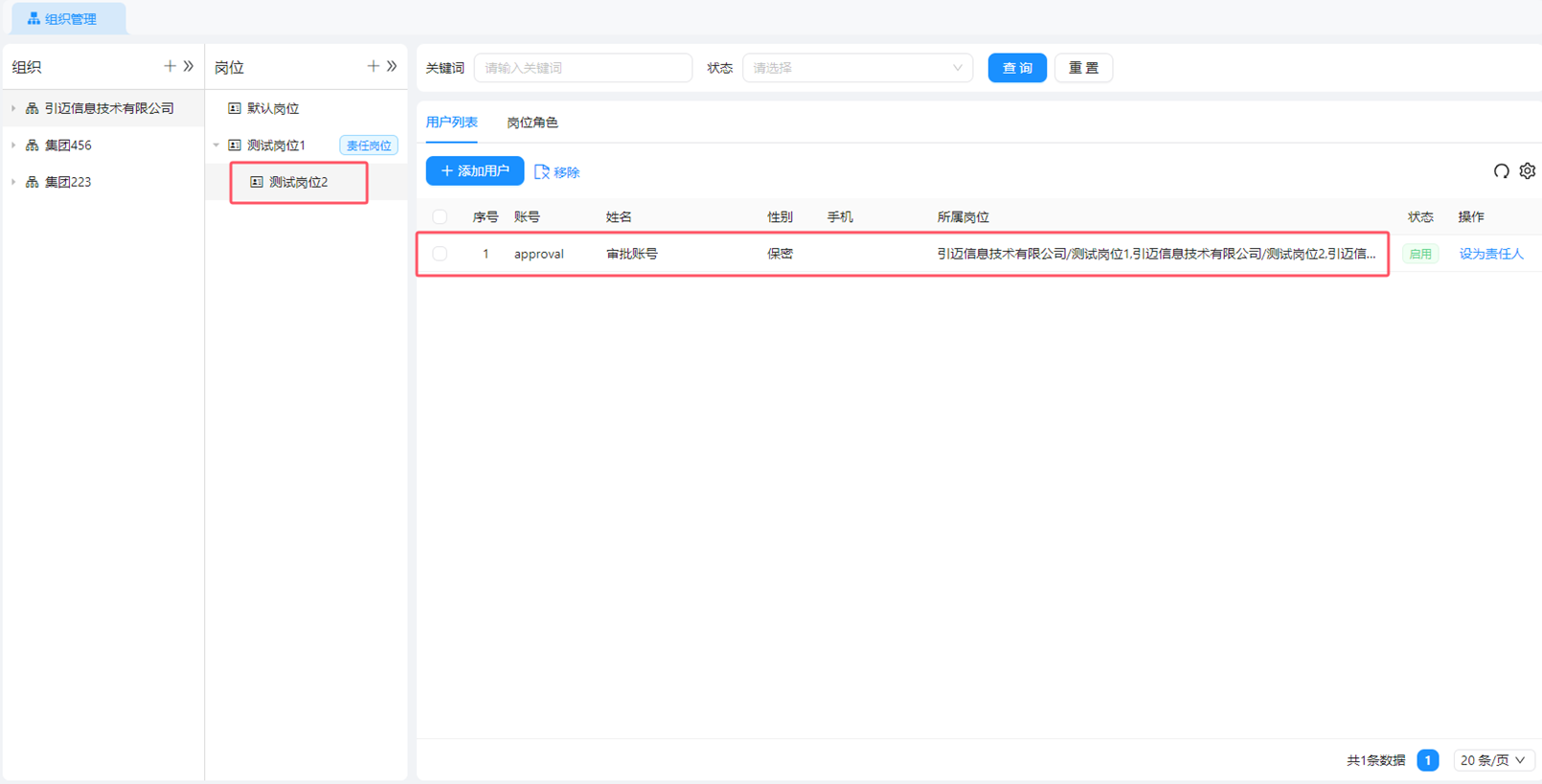Switch to the 岗位角色 tab
The image size is (1542, 784).
533,123
